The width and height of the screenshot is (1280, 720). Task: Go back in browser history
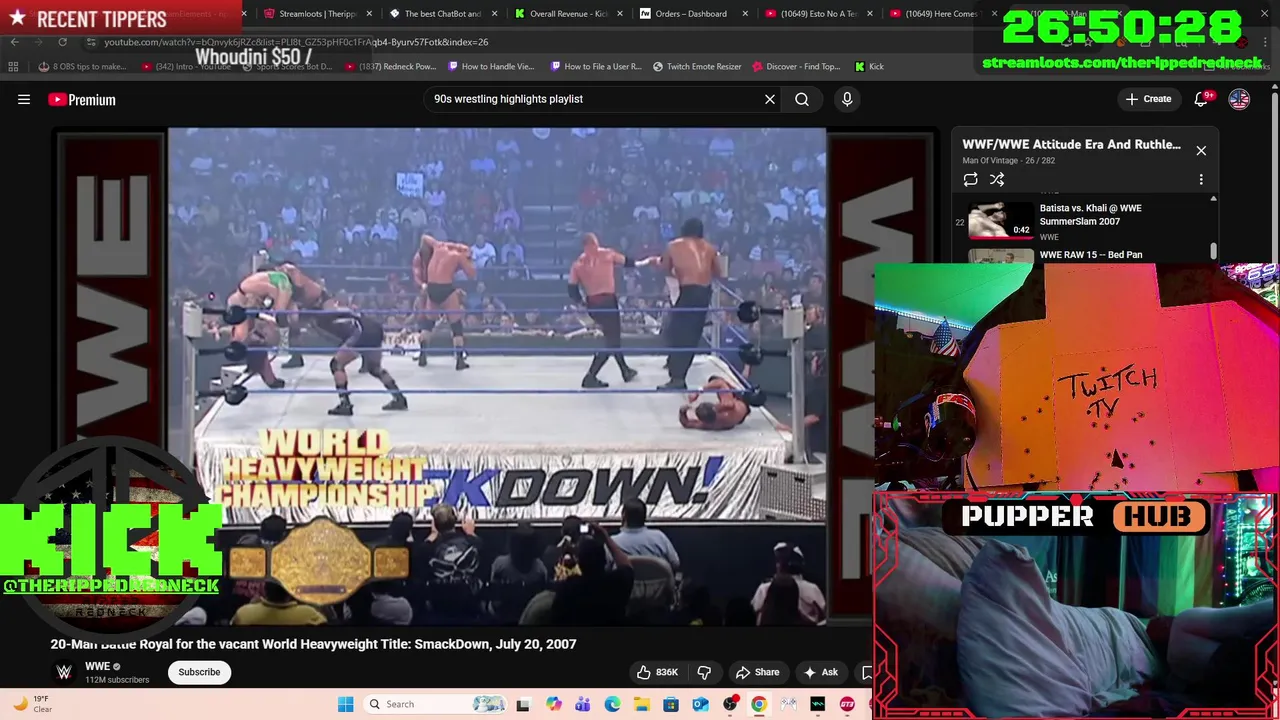14,42
